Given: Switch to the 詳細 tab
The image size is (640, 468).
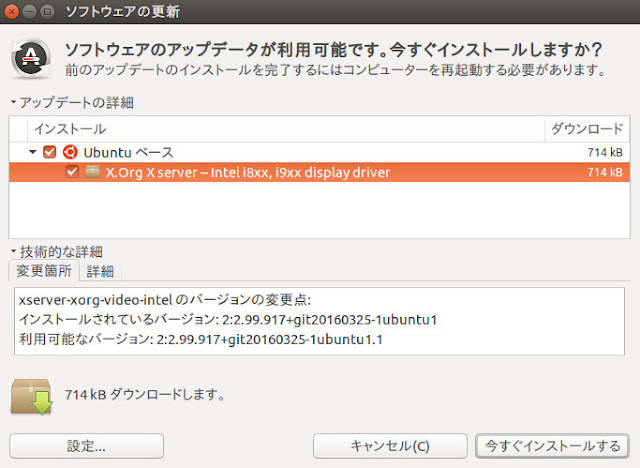Looking at the screenshot, I should 100,271.
